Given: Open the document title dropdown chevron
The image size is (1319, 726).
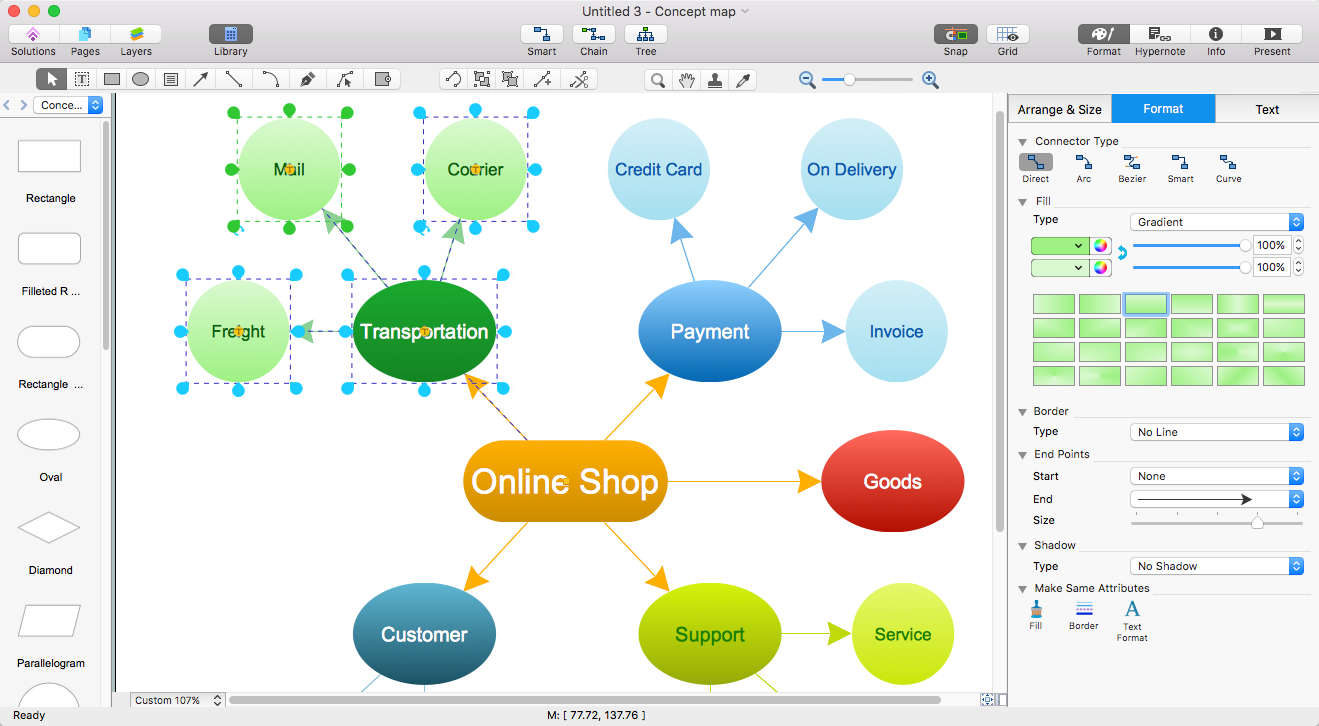Looking at the screenshot, I should pos(745,12).
